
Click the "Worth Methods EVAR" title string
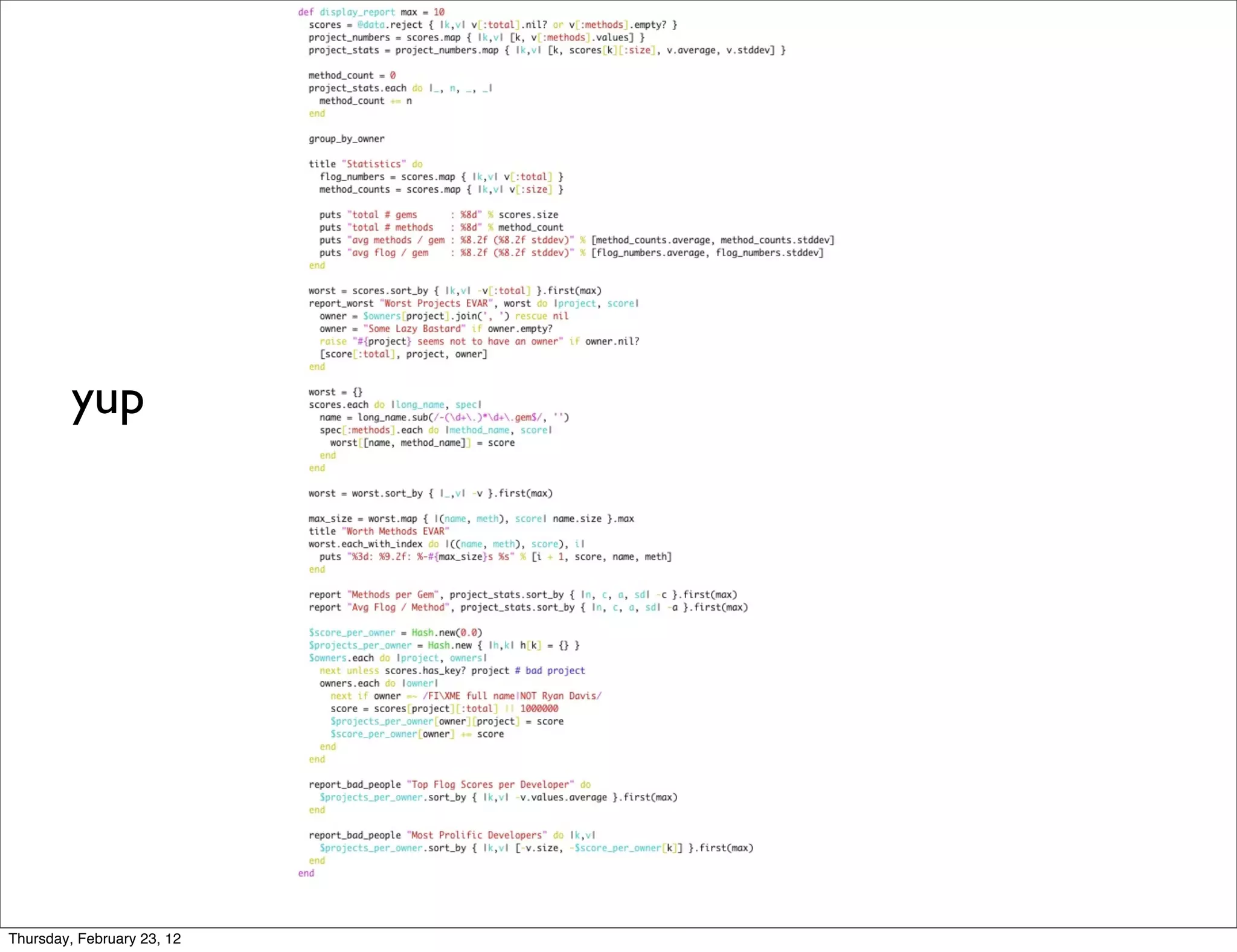point(396,532)
